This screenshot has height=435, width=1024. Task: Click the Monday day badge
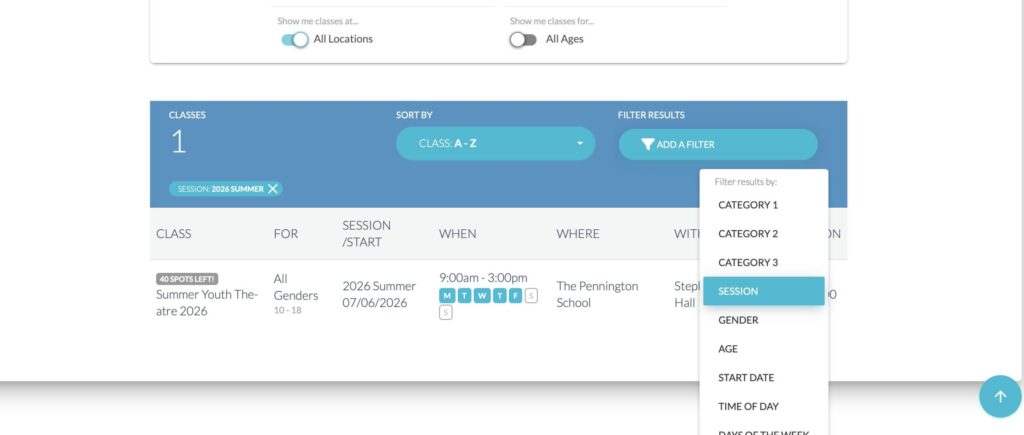tap(446, 295)
